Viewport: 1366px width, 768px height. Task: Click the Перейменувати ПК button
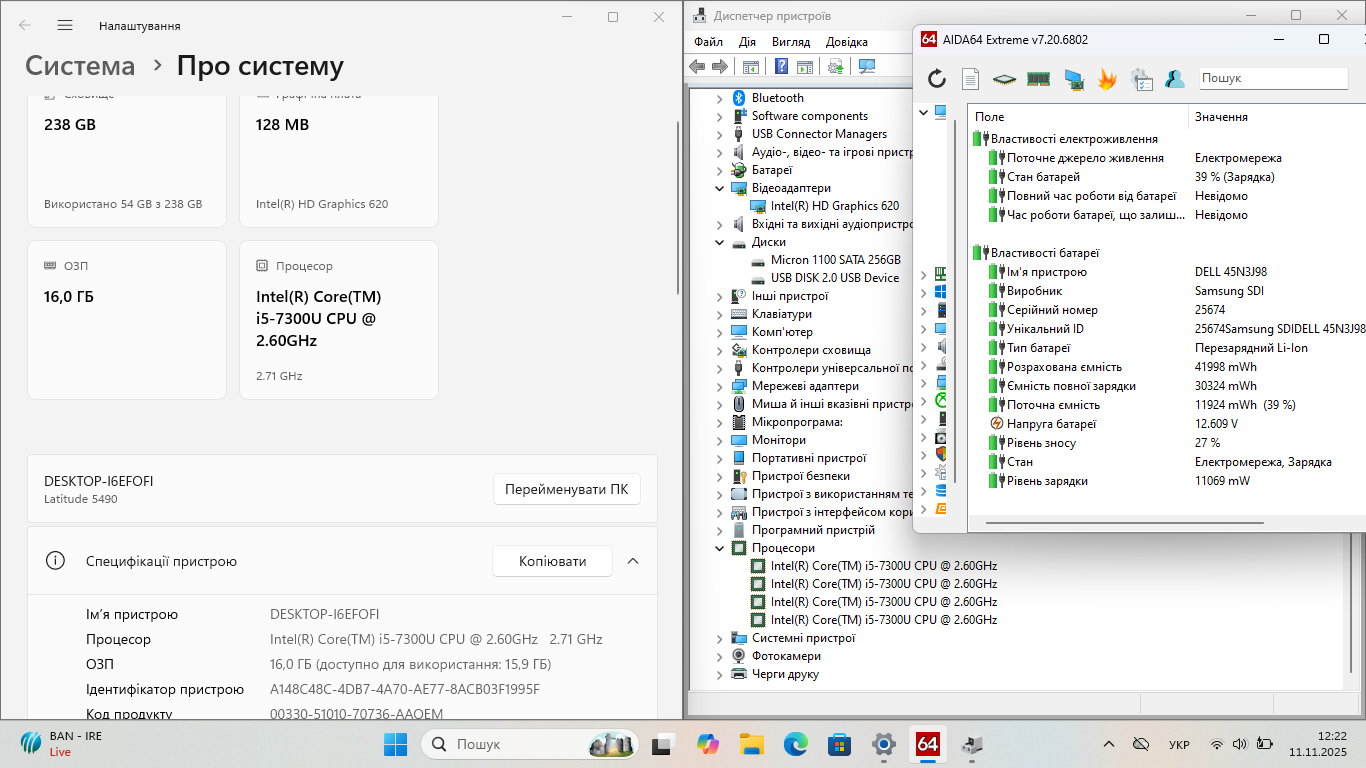[x=566, y=490]
